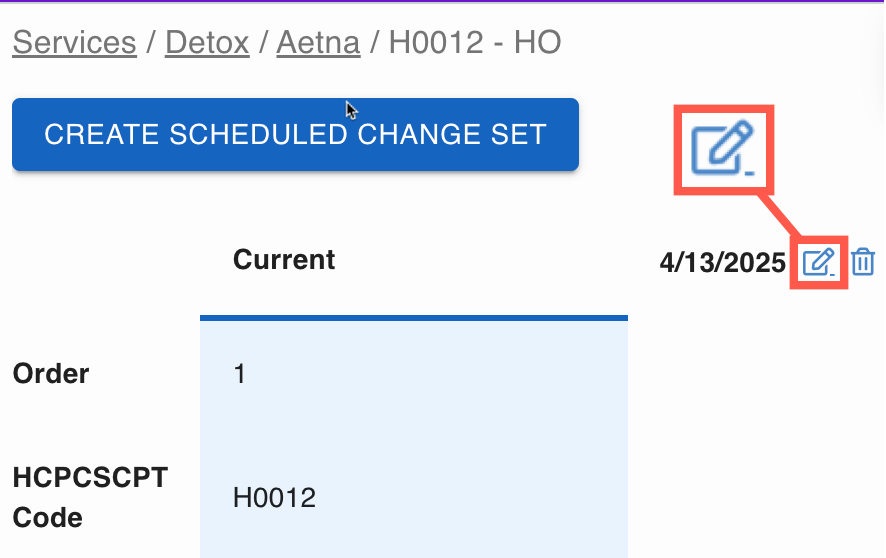The height and width of the screenshot is (558, 886).
Task: Click the blue bar above the Current column
Action: [413, 318]
